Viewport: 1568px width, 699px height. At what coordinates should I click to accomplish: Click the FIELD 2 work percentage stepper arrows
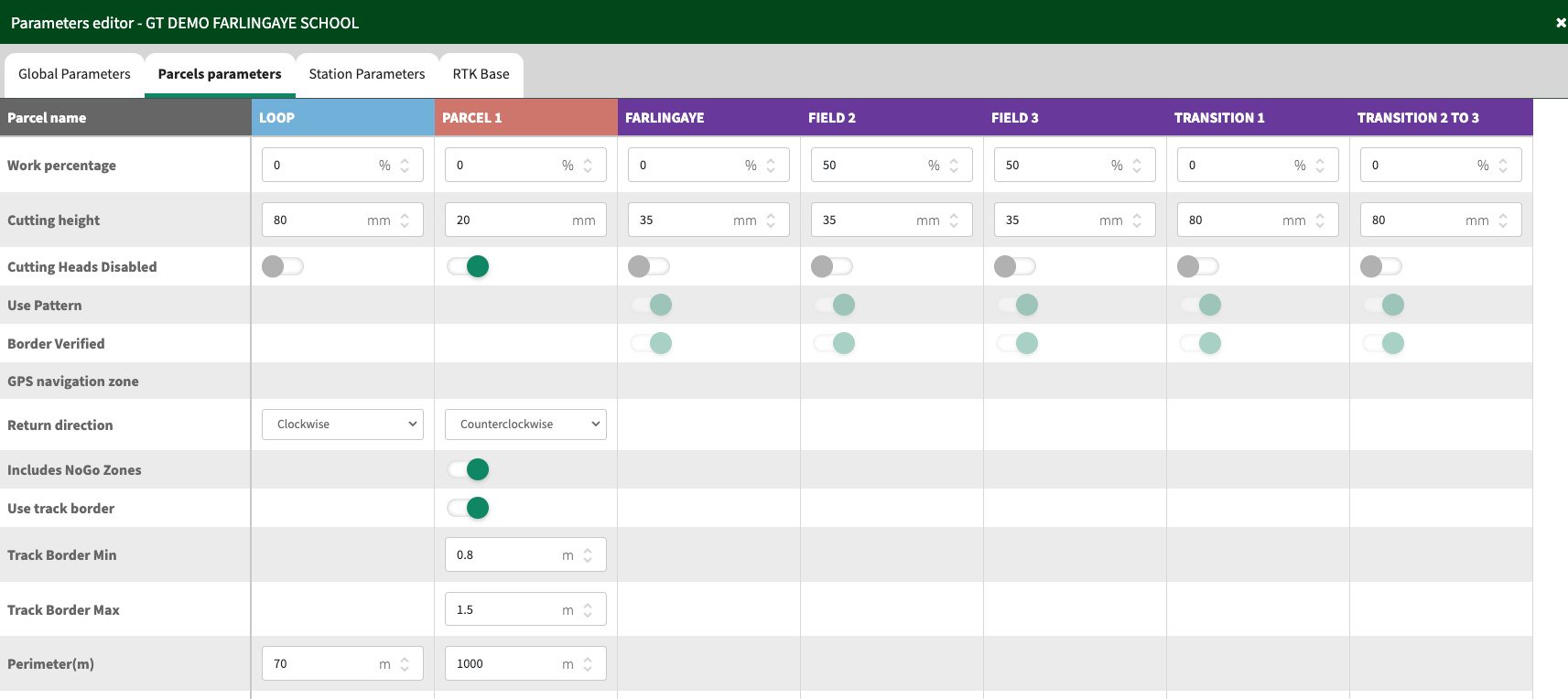(954, 166)
